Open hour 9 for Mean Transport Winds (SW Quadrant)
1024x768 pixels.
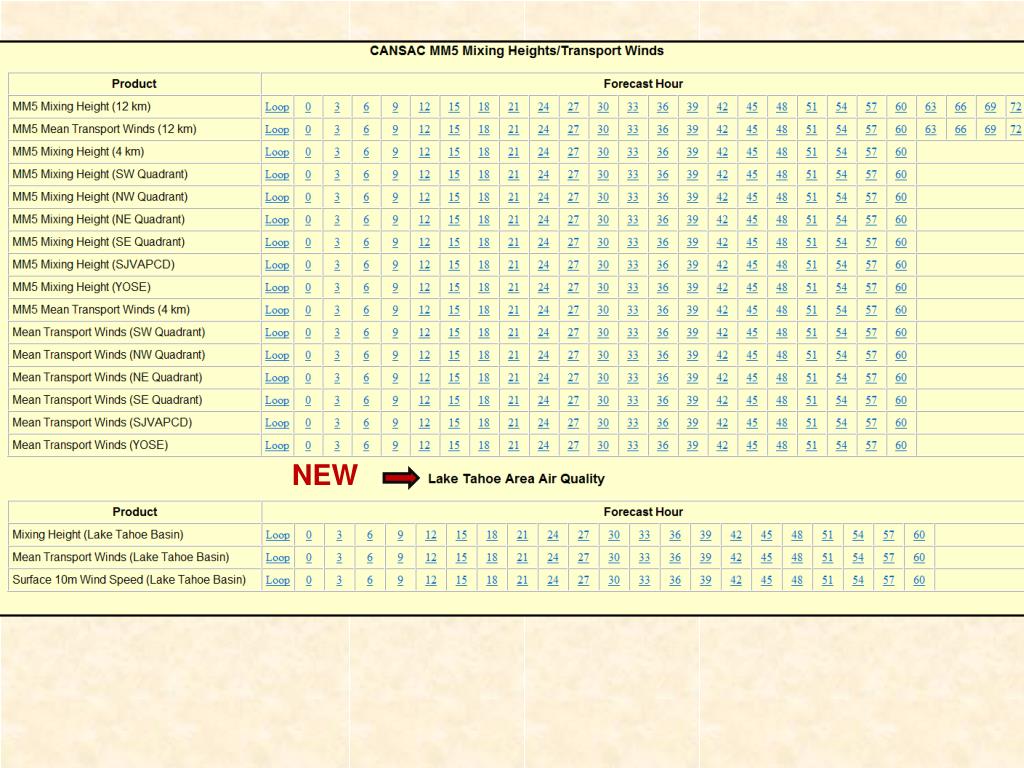[x=395, y=333]
